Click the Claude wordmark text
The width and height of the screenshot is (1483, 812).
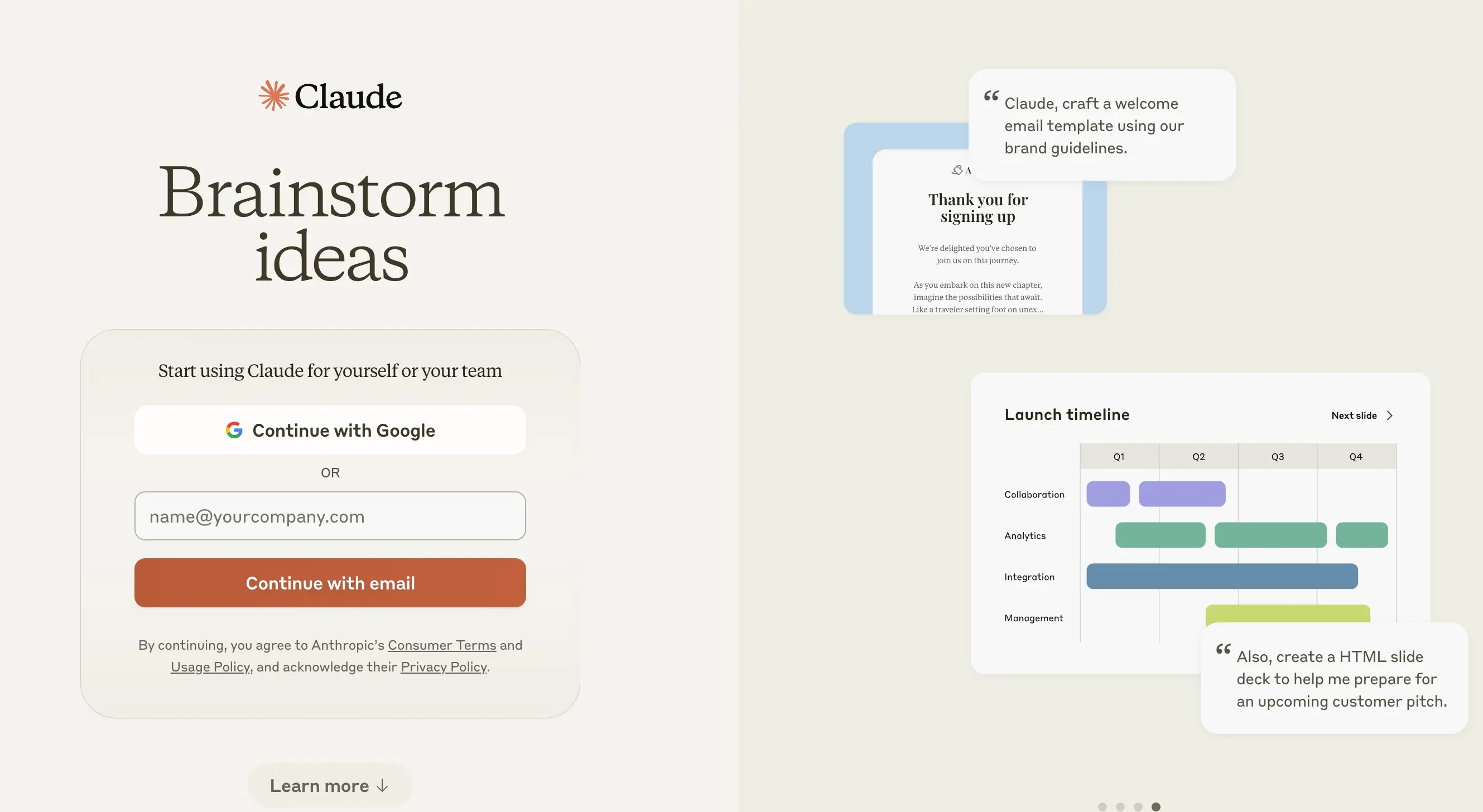pos(348,96)
